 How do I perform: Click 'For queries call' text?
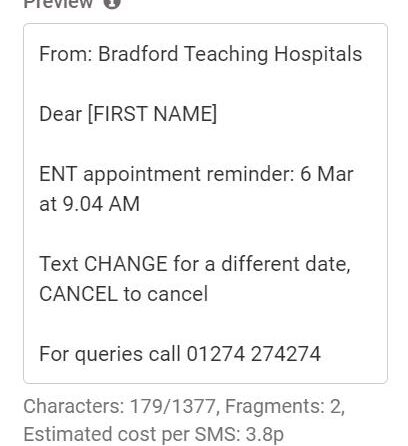110,354
